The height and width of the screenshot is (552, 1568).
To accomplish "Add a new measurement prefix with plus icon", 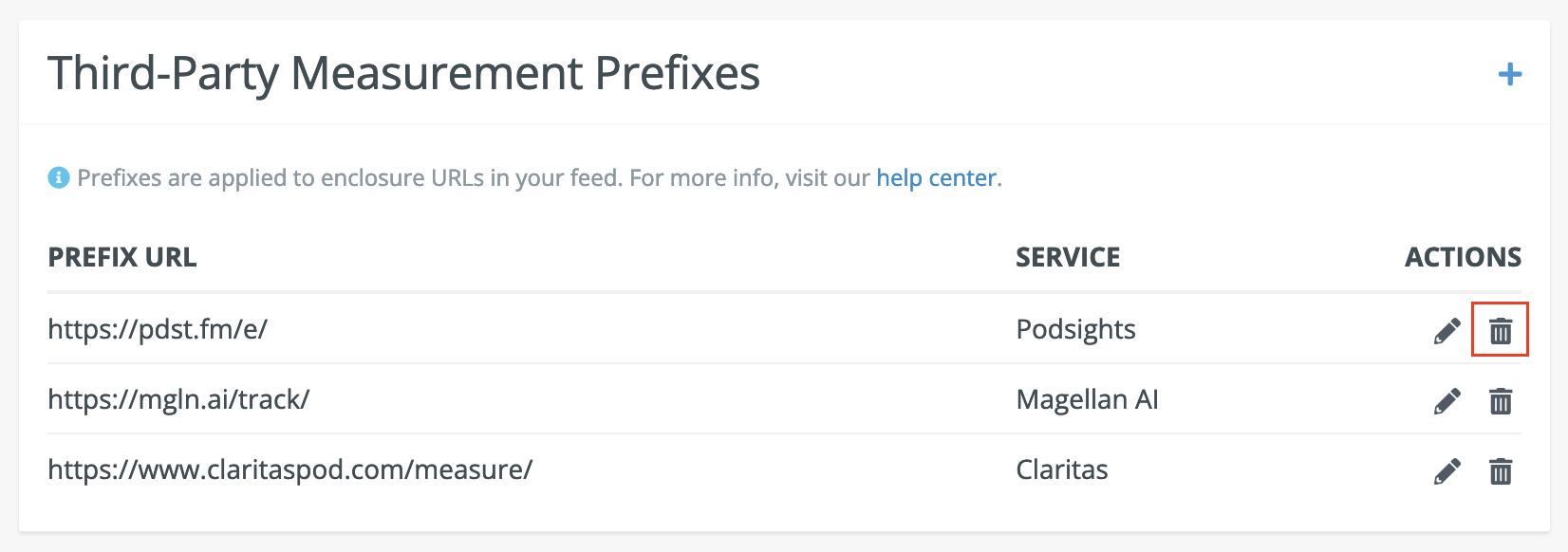I will [x=1509, y=74].
